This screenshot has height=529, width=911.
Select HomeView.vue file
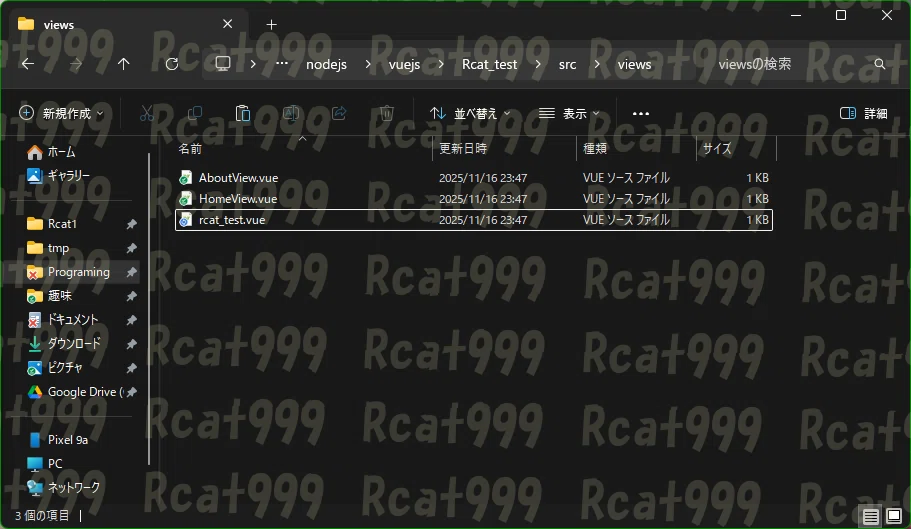click(x=474, y=199)
